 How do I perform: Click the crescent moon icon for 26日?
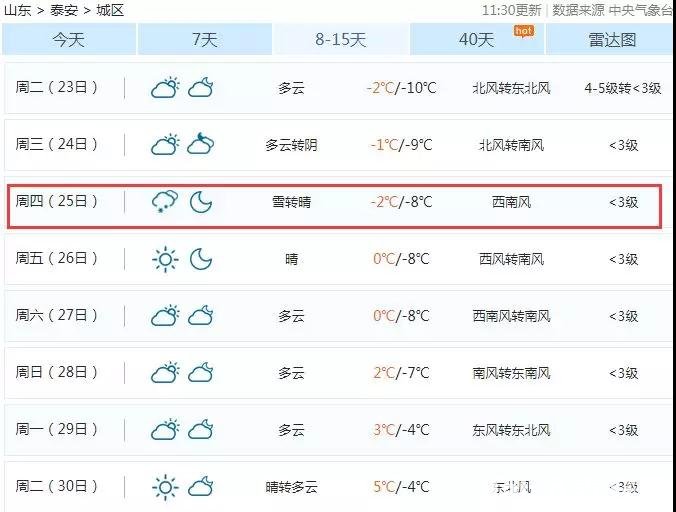tap(201, 259)
